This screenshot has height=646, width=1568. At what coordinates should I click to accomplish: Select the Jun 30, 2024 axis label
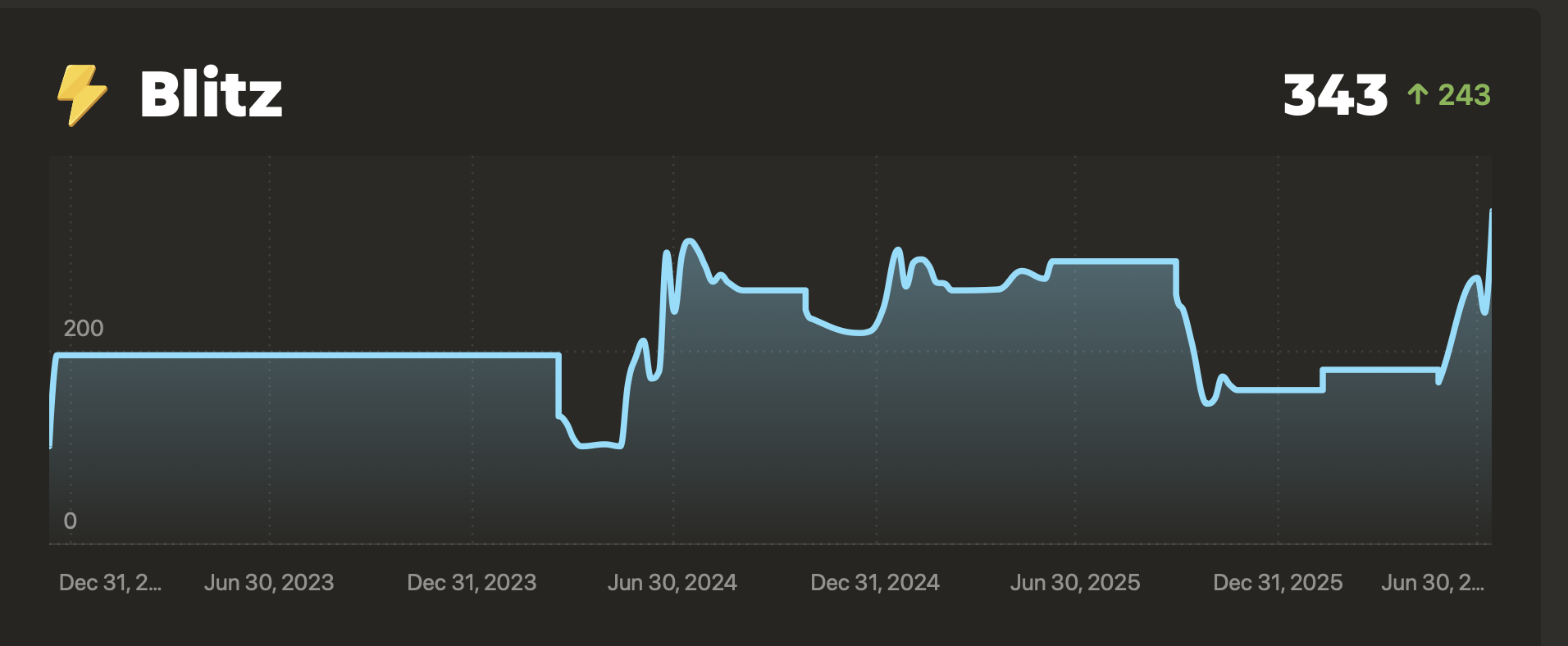pos(672,583)
